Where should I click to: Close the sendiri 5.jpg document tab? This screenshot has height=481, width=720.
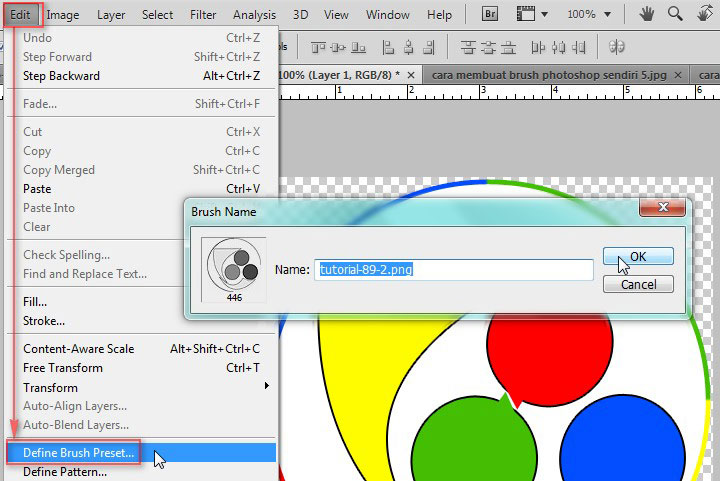coord(678,75)
